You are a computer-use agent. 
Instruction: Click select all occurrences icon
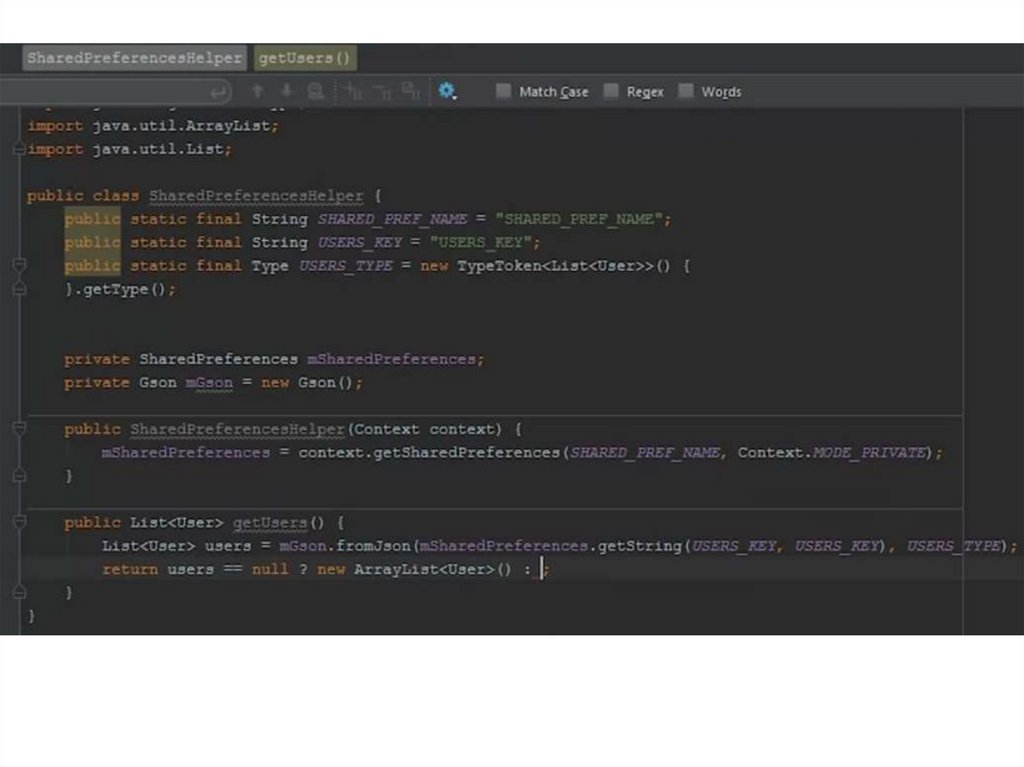411,91
